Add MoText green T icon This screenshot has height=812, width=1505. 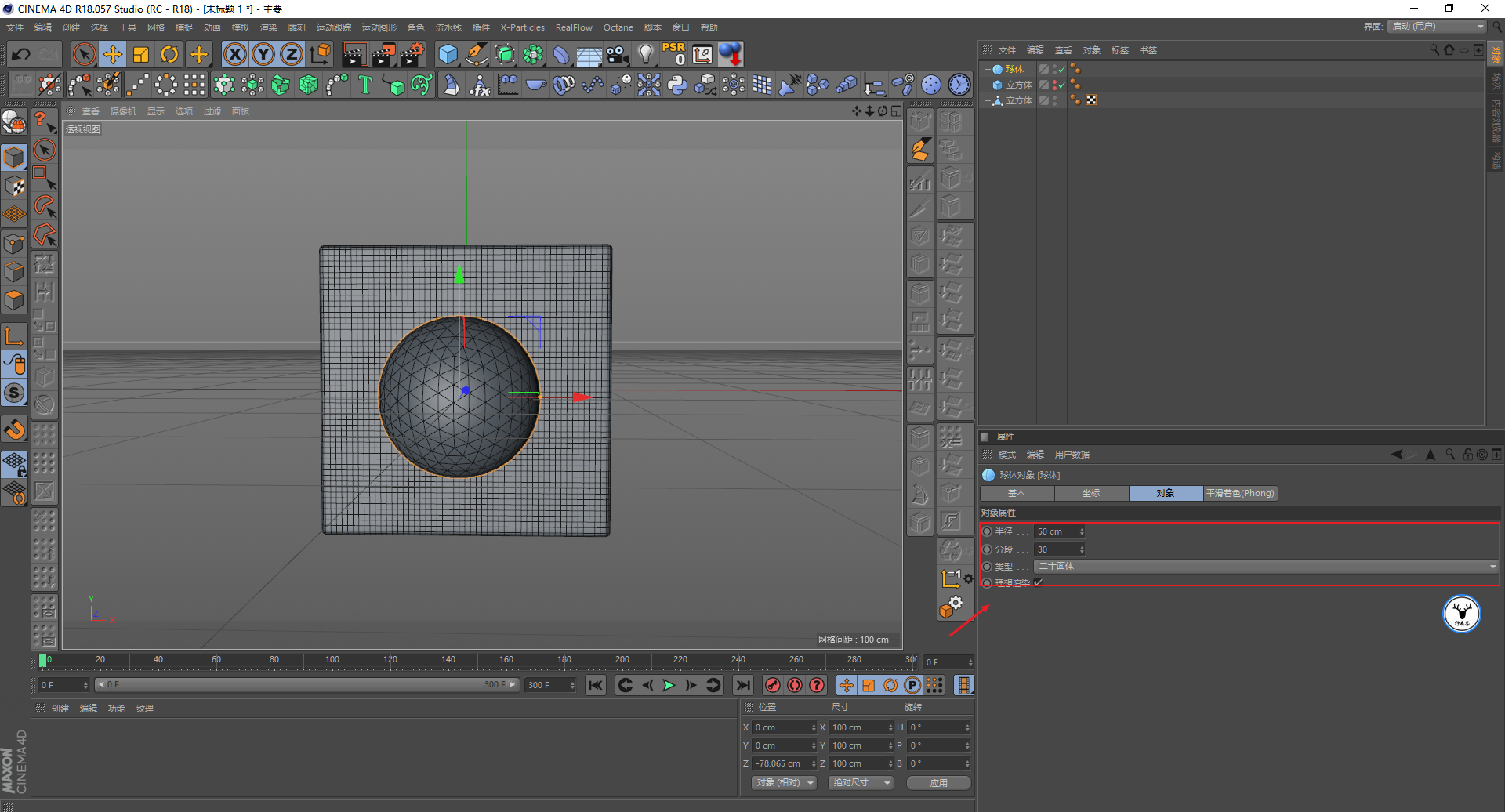point(365,85)
